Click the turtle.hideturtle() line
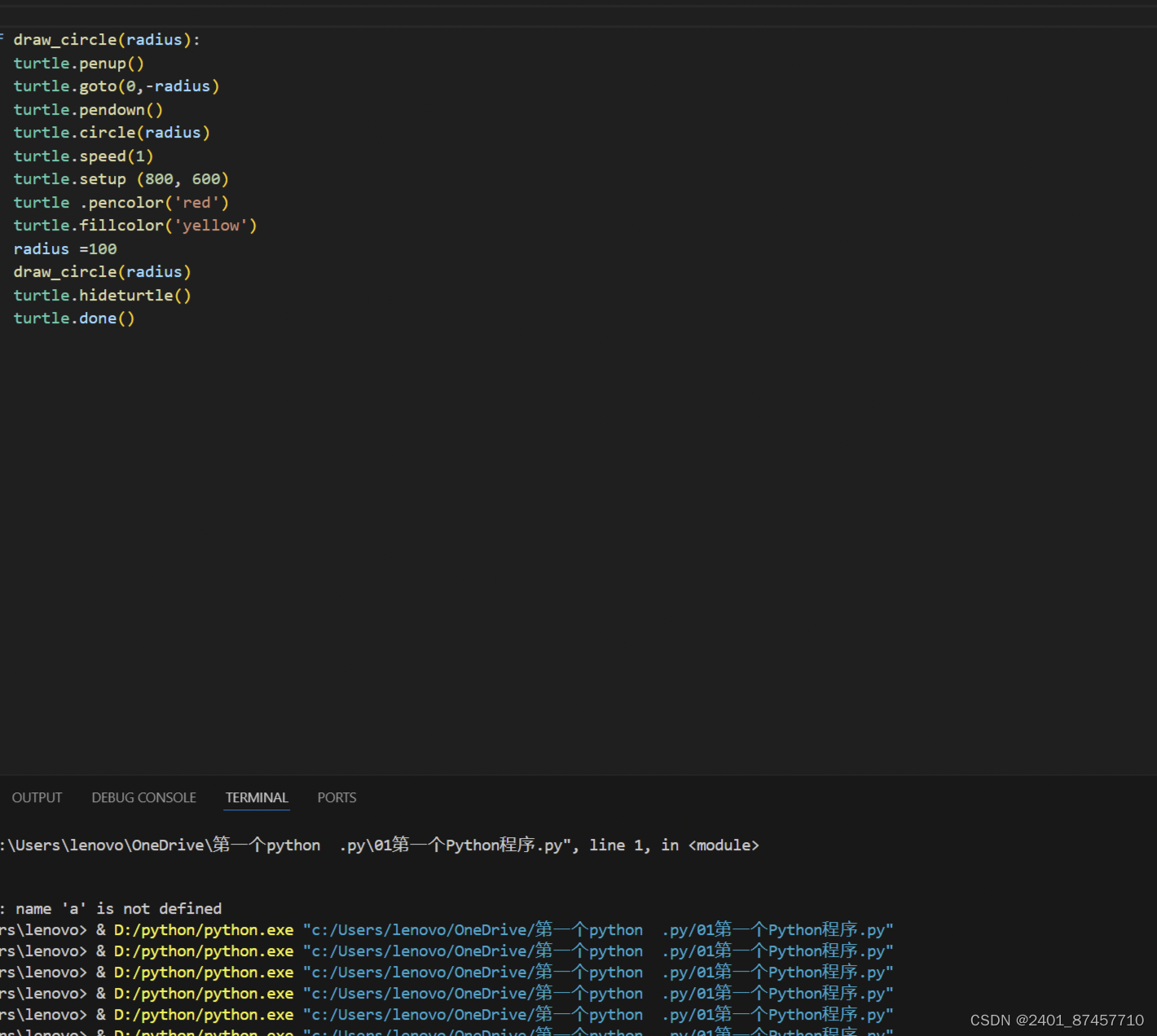 (x=102, y=296)
